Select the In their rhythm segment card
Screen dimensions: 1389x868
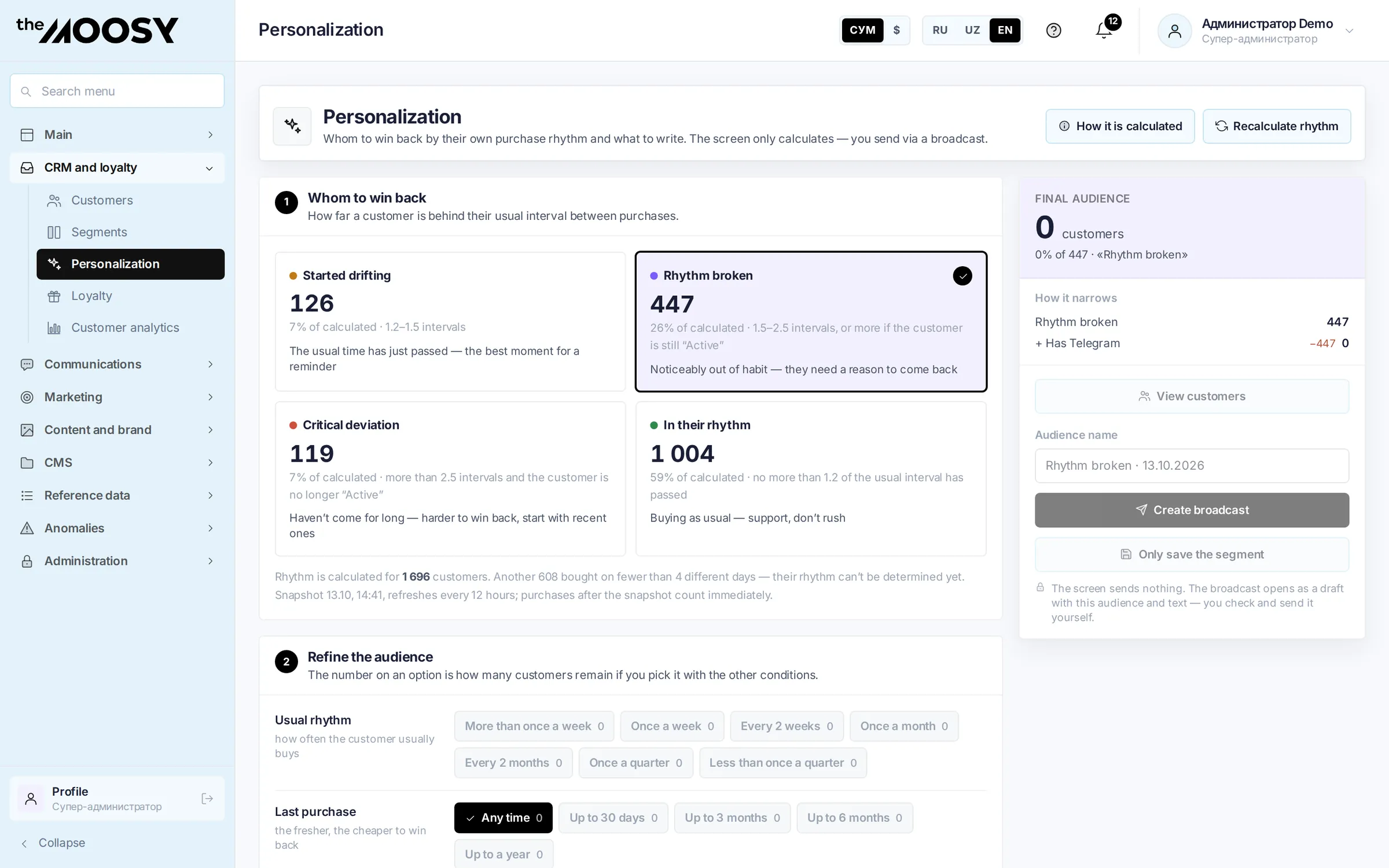(x=811, y=479)
